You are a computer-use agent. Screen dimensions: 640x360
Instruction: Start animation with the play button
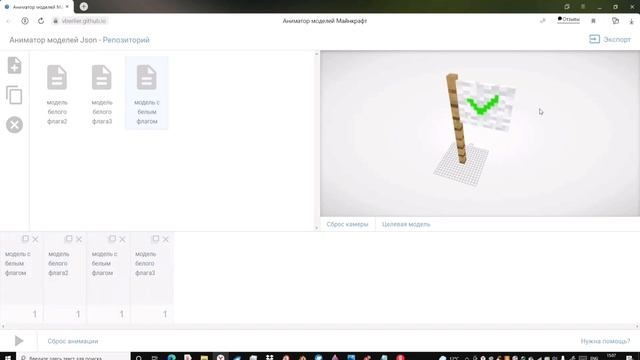coord(19,341)
